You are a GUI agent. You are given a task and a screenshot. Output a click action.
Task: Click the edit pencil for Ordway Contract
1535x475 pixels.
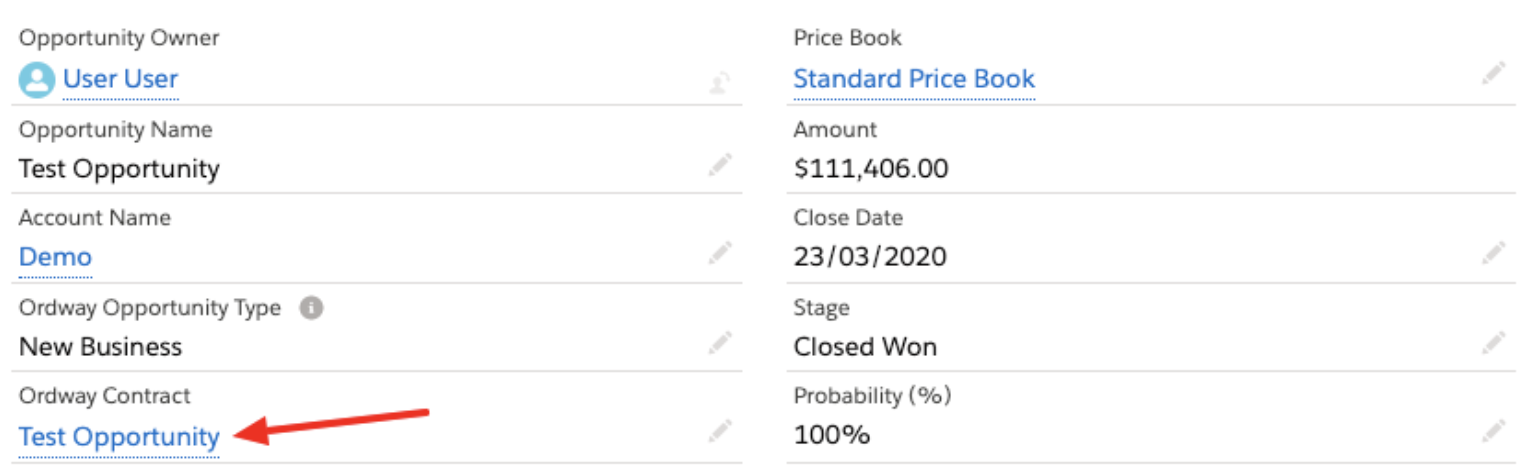(x=720, y=431)
